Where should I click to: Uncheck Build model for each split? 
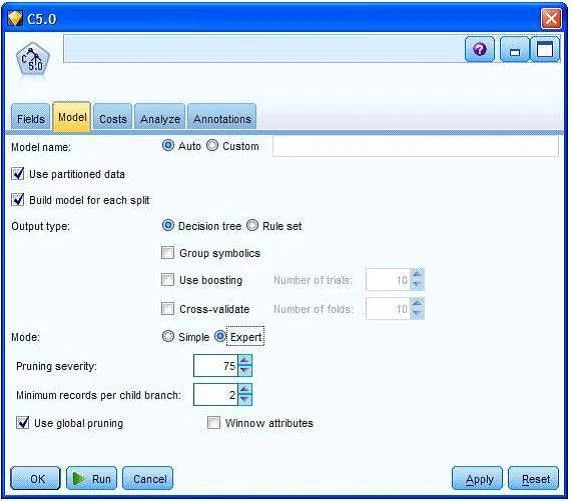pyautogui.click(x=18, y=200)
